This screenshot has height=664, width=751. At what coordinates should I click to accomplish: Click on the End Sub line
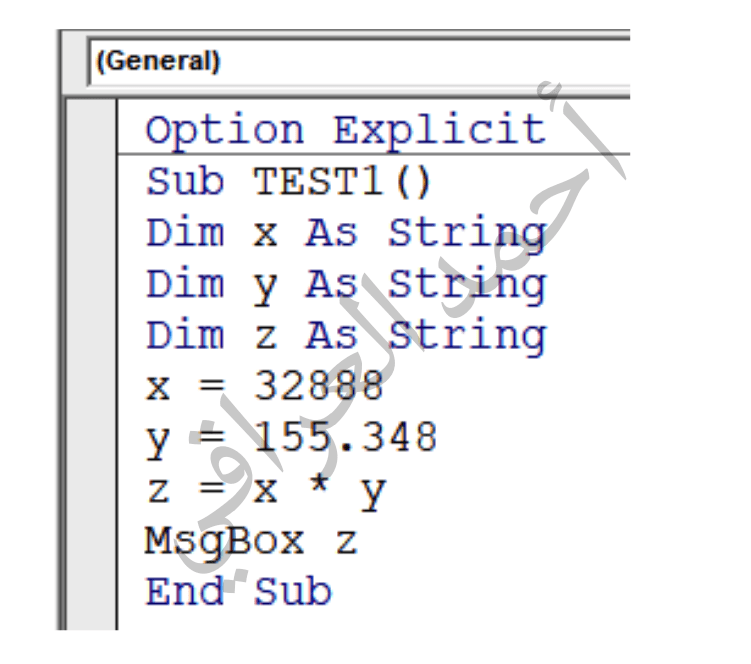click(x=238, y=591)
